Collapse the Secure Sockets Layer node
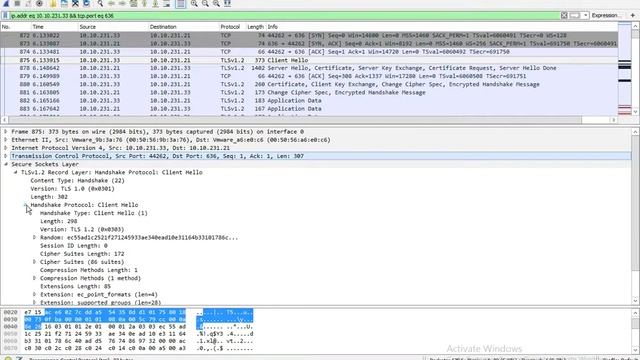This screenshot has height=360, width=640. pos(6,164)
